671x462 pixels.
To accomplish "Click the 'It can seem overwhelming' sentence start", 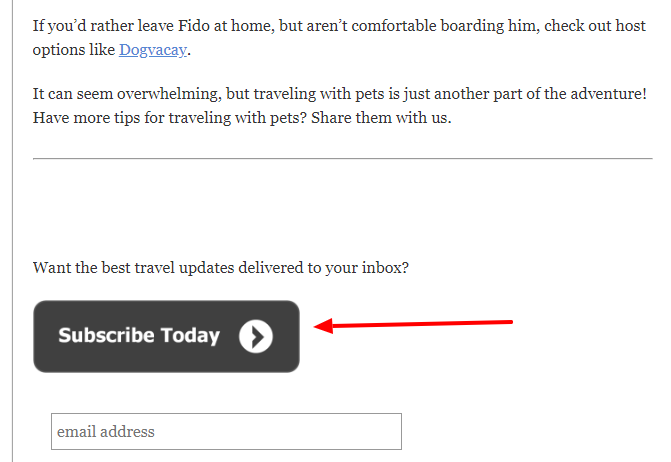I will 127,94.
